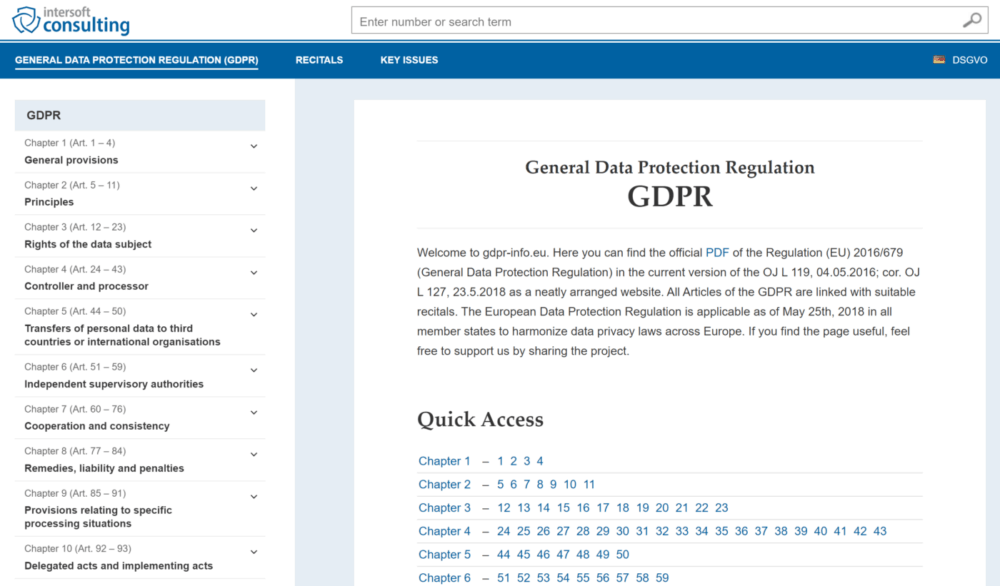Expand Chapter 8 Remedies, liability and penalties
This screenshot has height=586, width=1000.
pos(139,459)
